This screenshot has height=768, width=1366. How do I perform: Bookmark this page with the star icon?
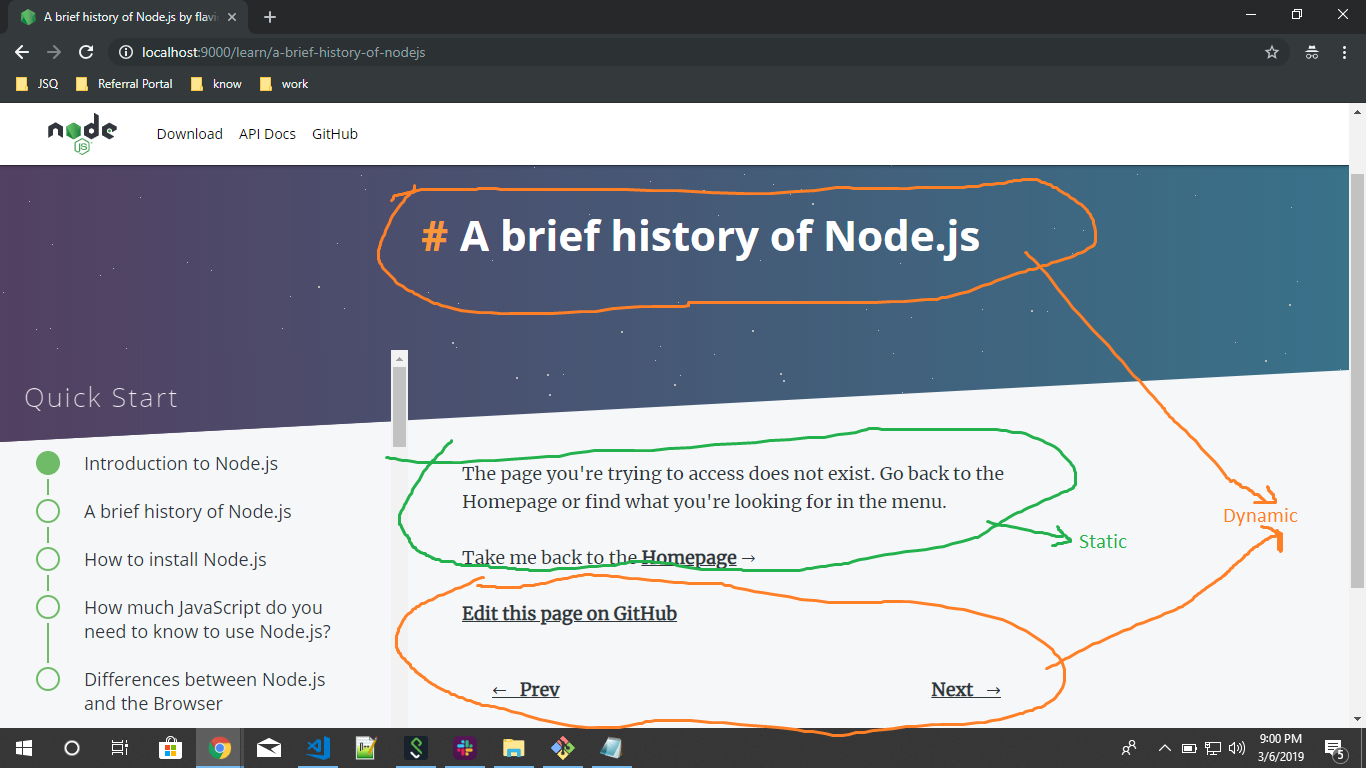click(1272, 52)
